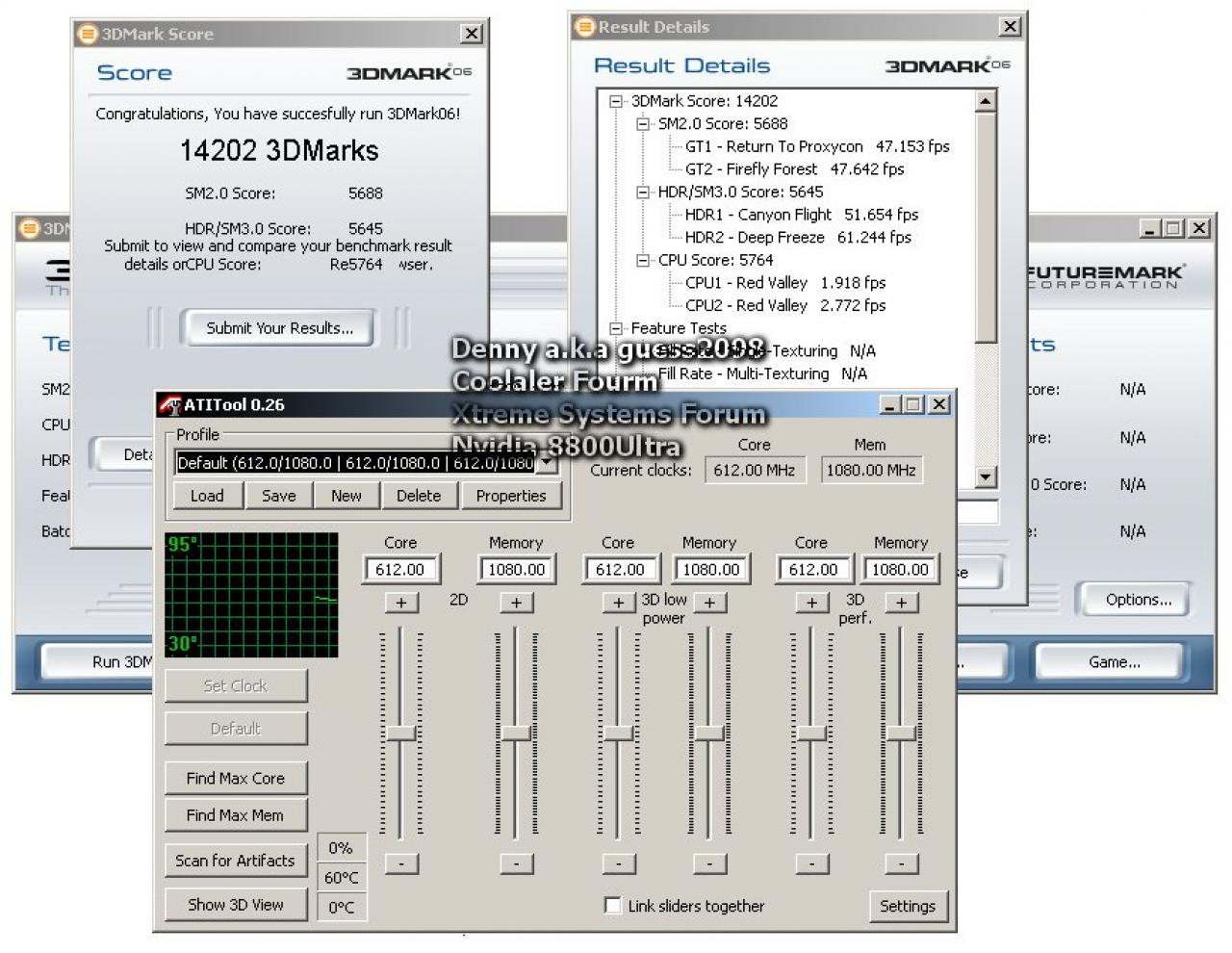Collapse the 3DMark Score tree node
Screen dimensions: 1232x953
[616, 101]
